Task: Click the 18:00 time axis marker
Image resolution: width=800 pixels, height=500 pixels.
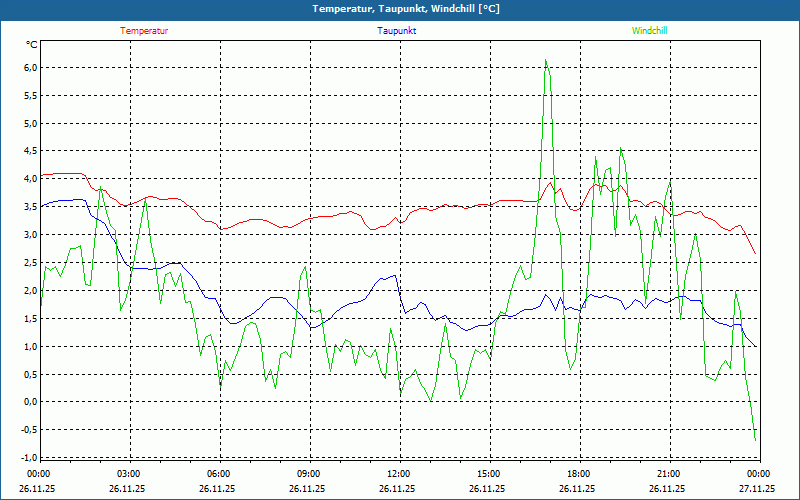Action: pyautogui.click(x=579, y=474)
